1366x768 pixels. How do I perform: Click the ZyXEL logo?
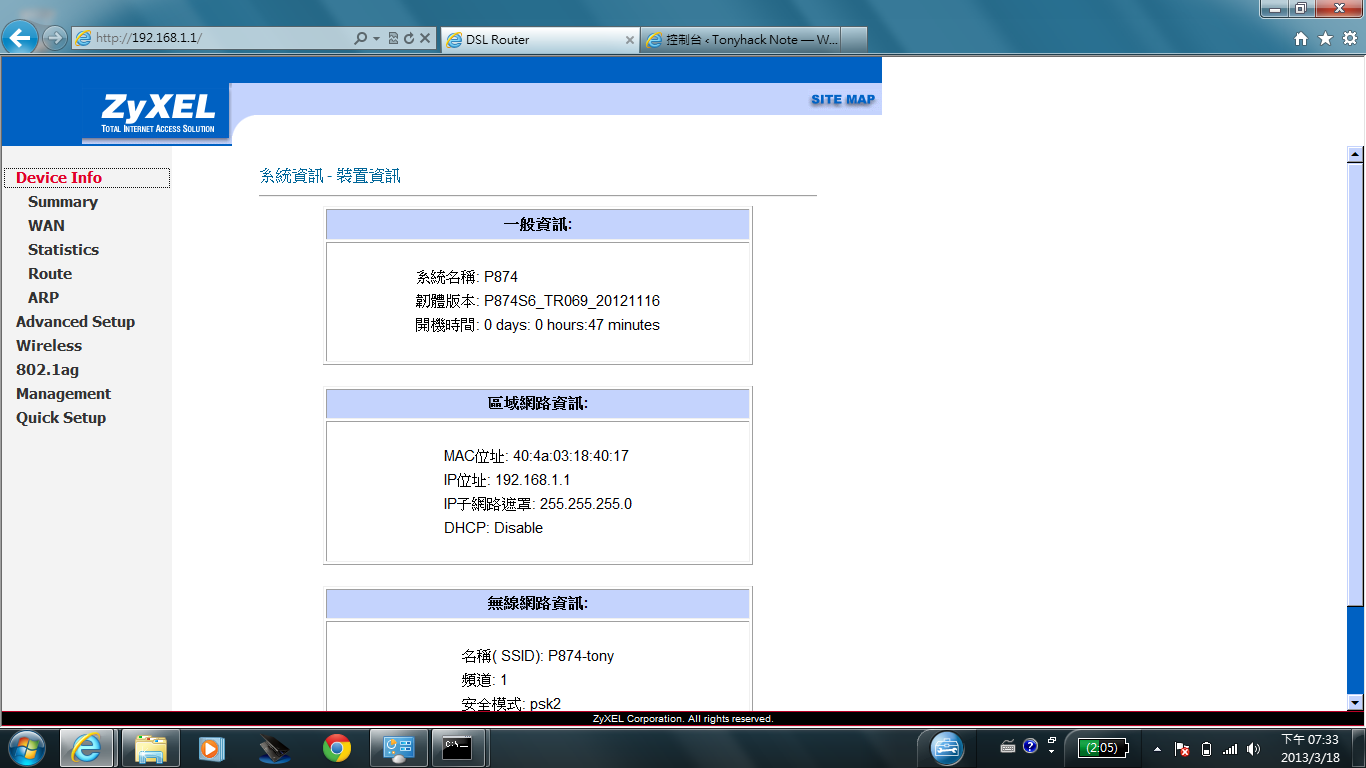tap(158, 113)
